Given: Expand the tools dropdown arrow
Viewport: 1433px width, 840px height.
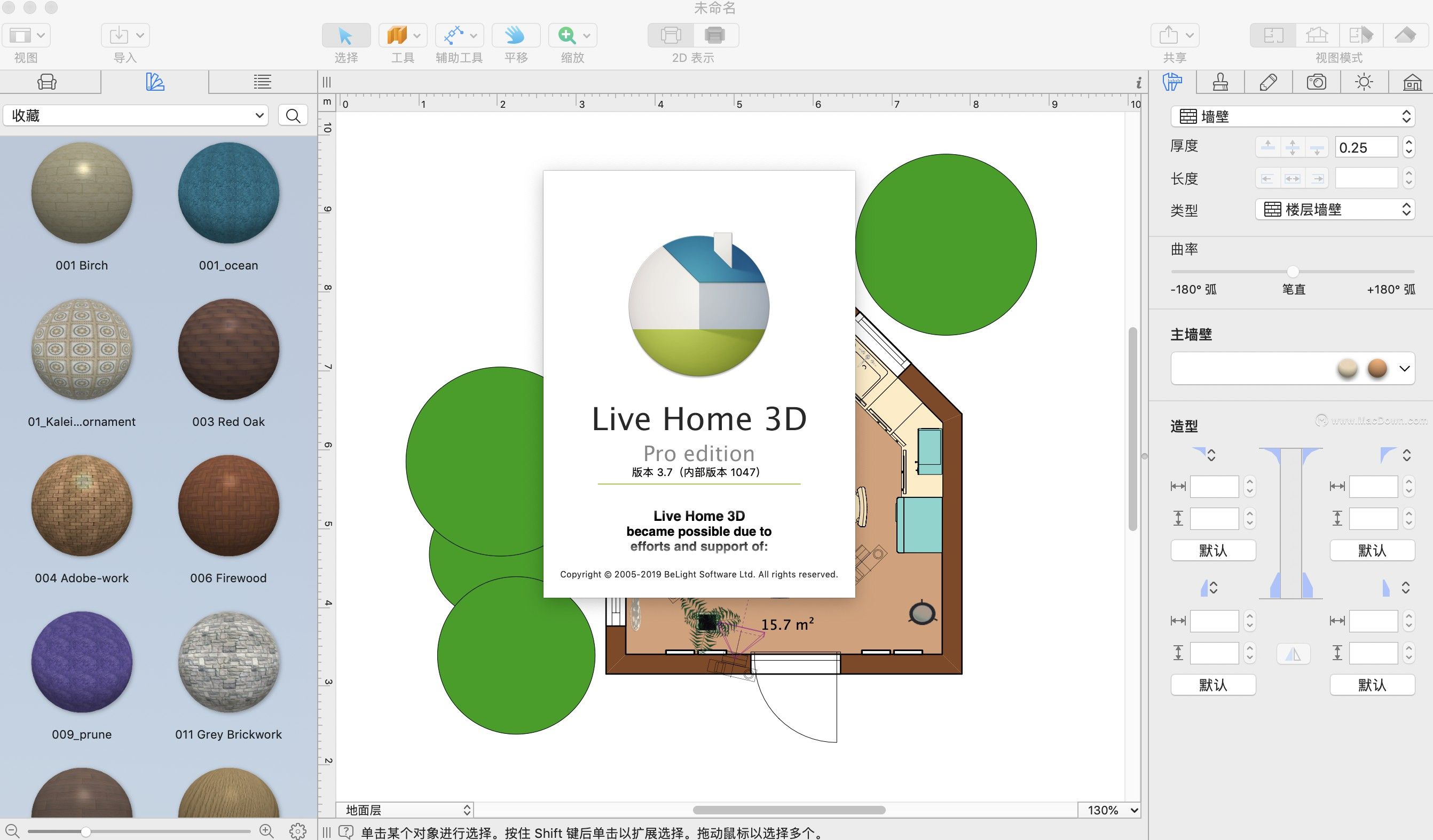Looking at the screenshot, I should point(417,35).
